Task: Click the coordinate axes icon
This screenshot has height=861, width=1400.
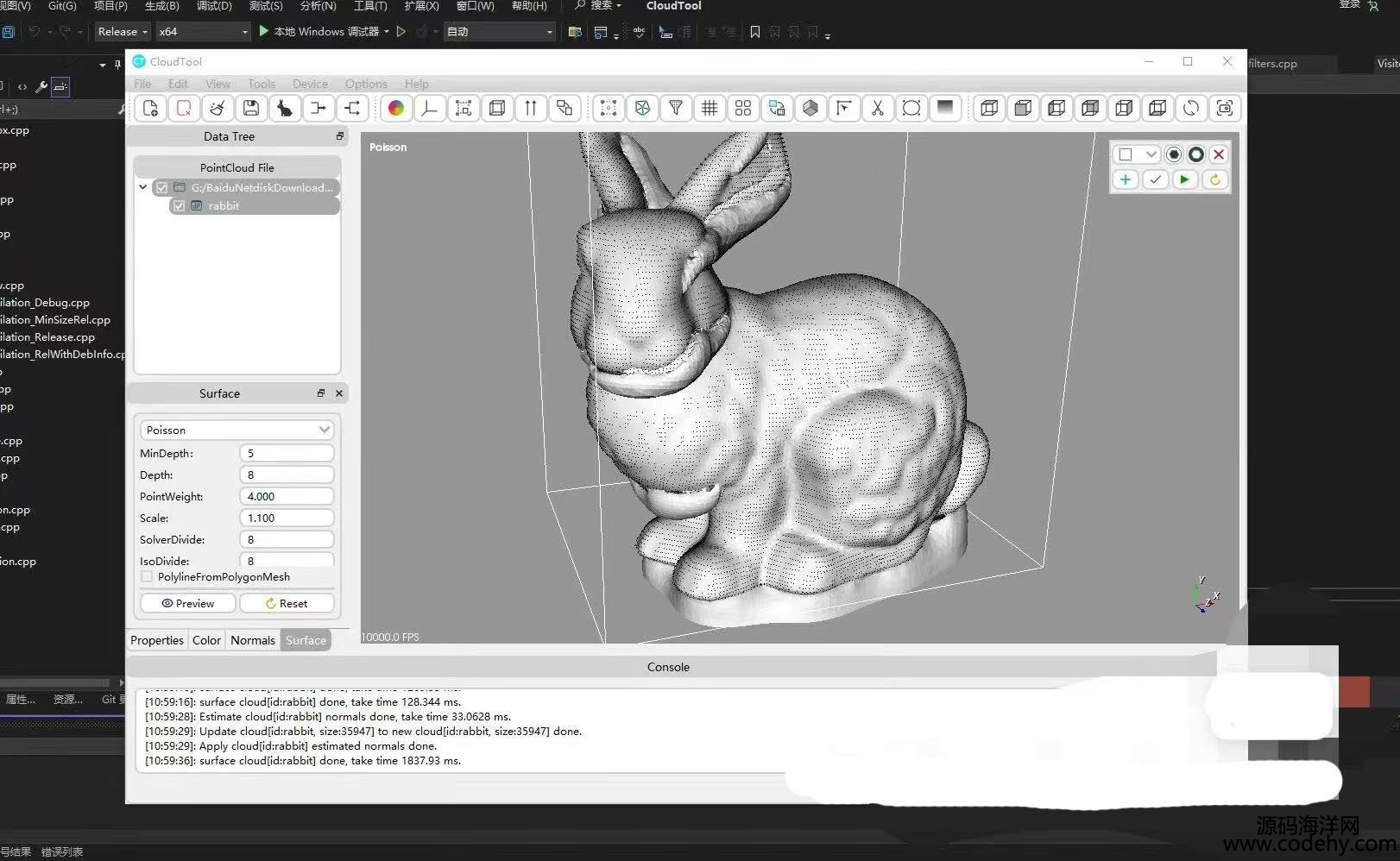Action: coord(430,108)
